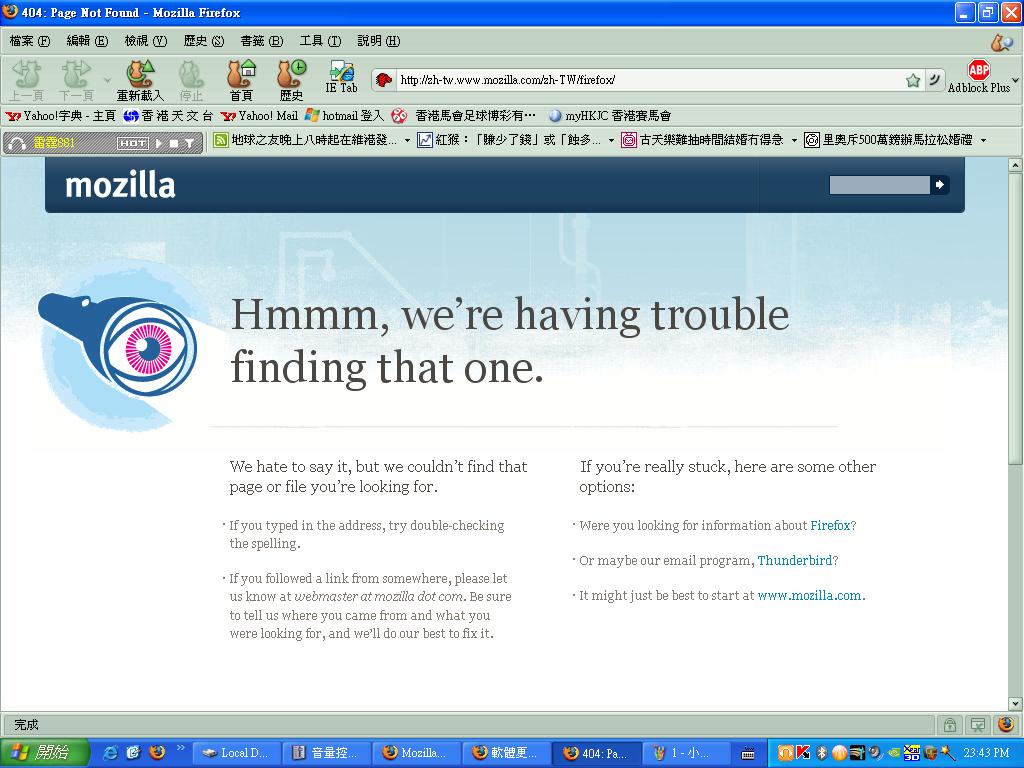Click the monitor icon in status bar

point(978,724)
